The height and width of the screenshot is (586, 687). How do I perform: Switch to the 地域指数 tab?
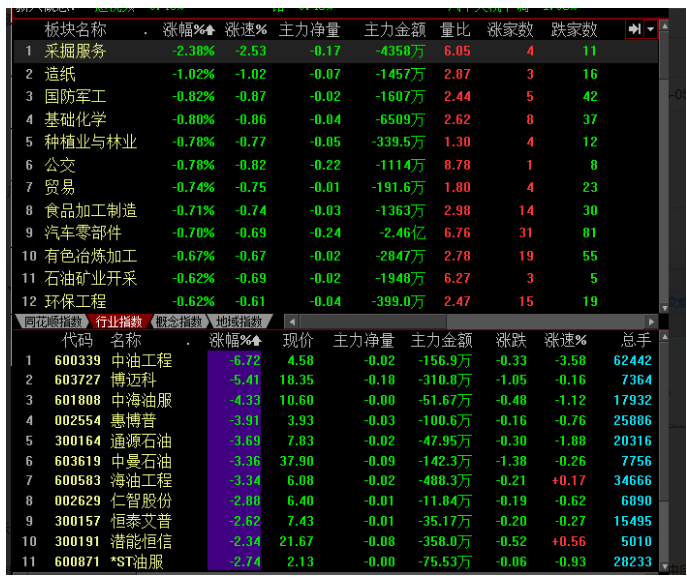tap(240, 321)
